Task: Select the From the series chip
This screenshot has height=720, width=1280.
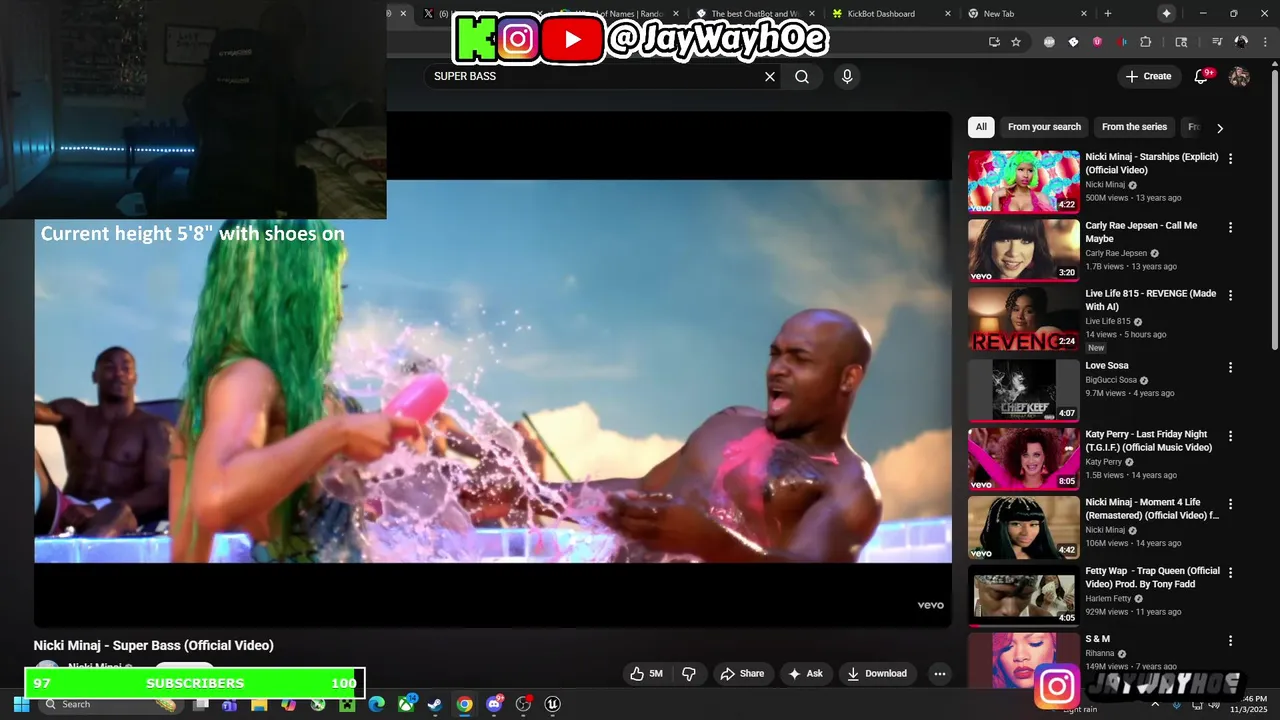Action: coord(1134,127)
